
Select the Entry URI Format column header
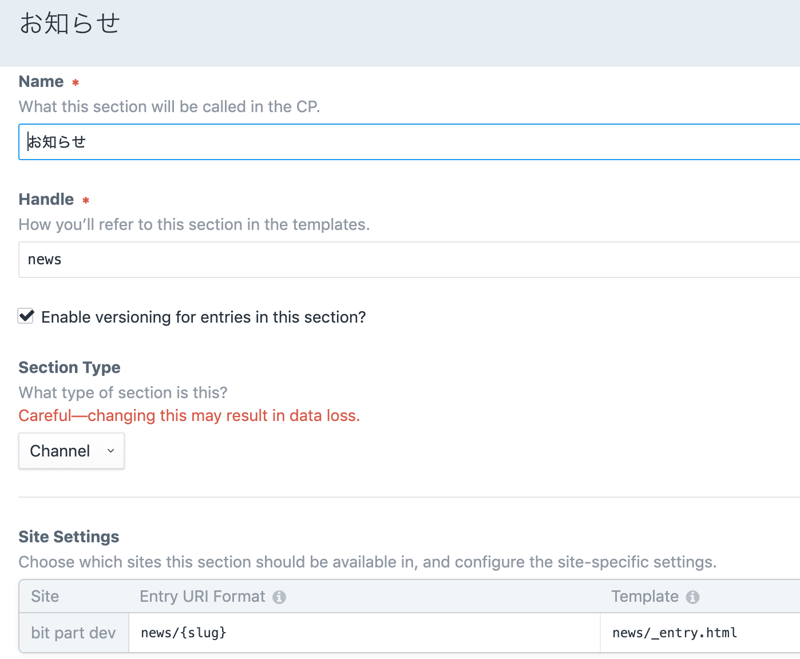[x=202, y=596]
